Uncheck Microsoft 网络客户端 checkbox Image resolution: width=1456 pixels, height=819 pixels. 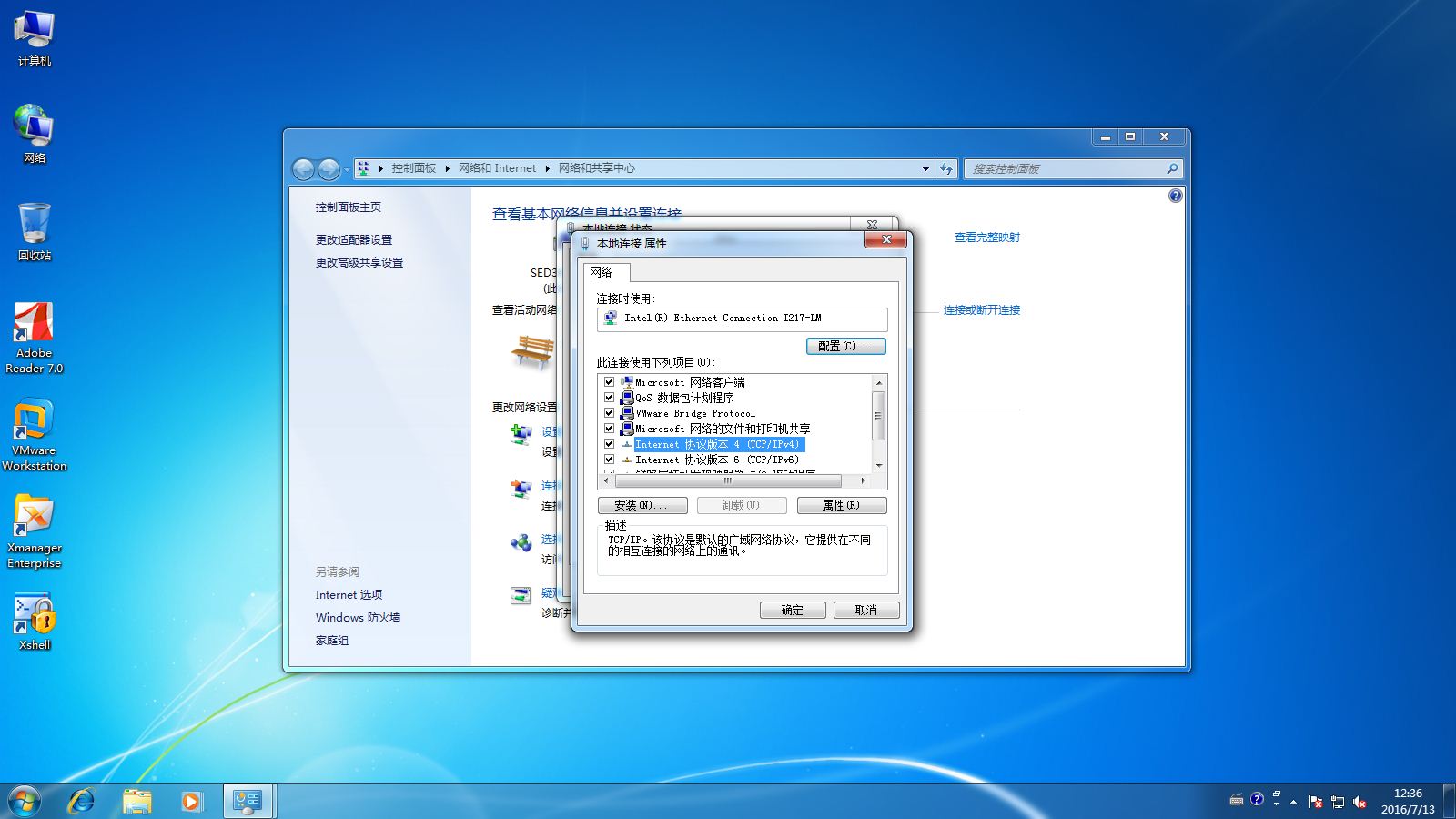[x=609, y=382]
